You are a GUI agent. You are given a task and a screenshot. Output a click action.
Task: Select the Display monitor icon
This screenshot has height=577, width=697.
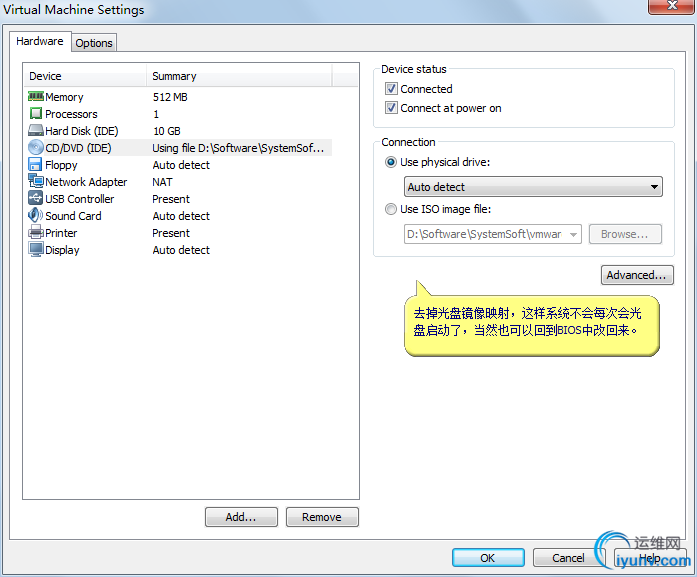[x=36, y=249]
